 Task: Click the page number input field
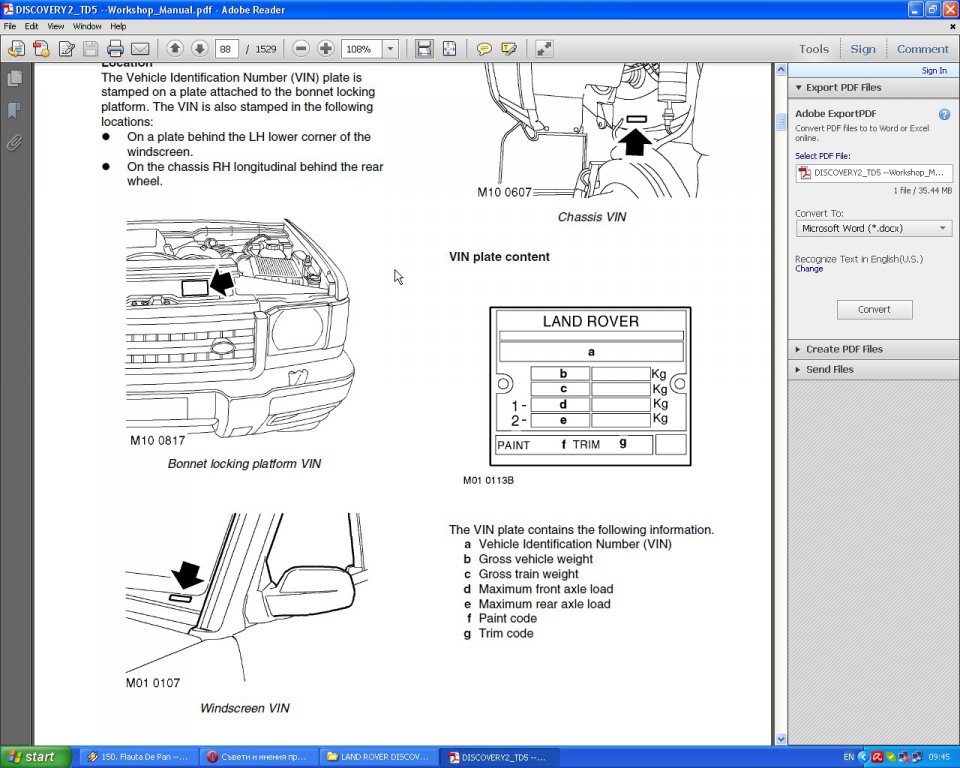(227, 49)
